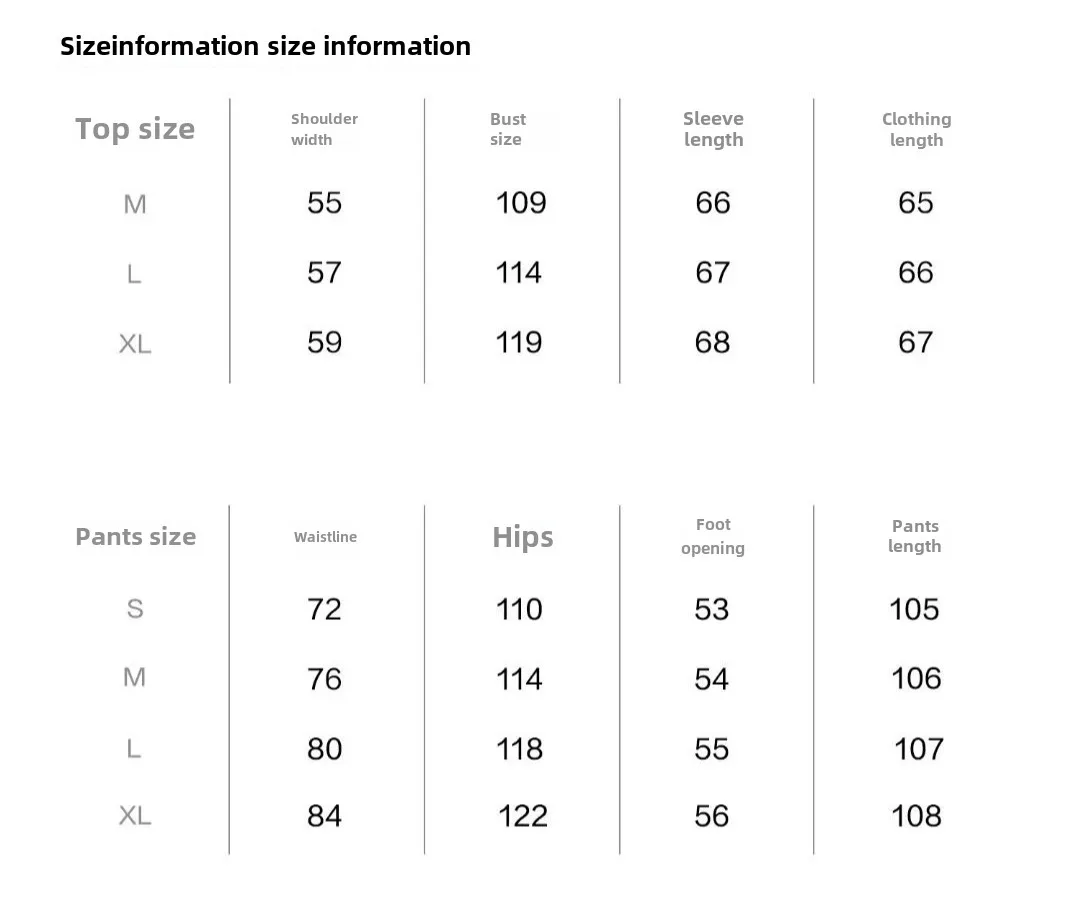This screenshot has height=916, width=1080.
Task: Select the pants length value 108
Action: [916, 817]
